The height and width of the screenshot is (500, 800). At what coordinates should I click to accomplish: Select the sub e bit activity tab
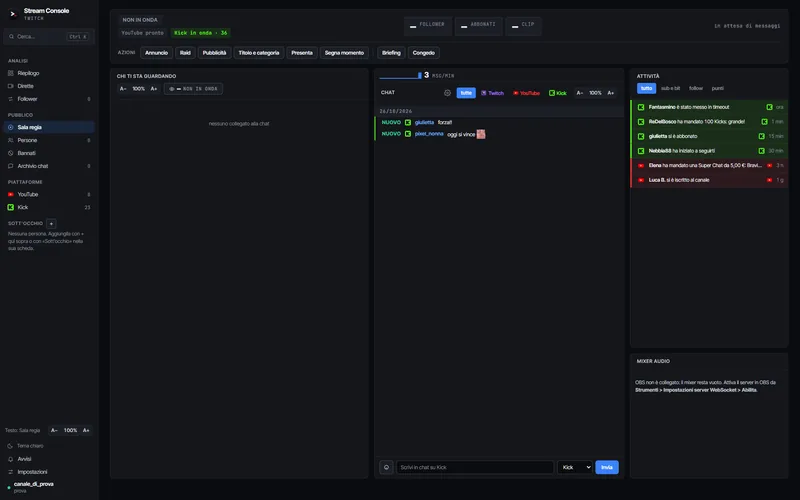(x=670, y=89)
